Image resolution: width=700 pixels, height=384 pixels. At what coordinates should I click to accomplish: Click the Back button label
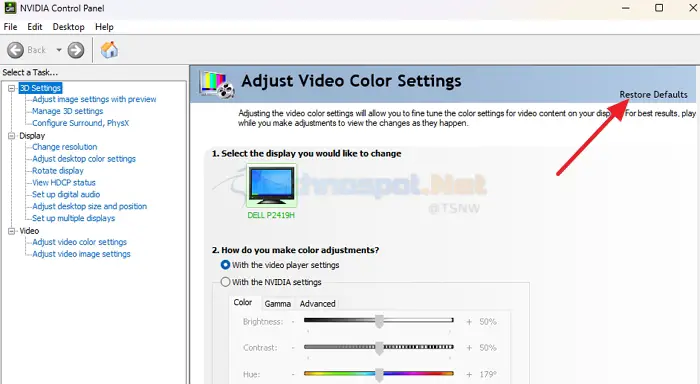(x=37, y=50)
